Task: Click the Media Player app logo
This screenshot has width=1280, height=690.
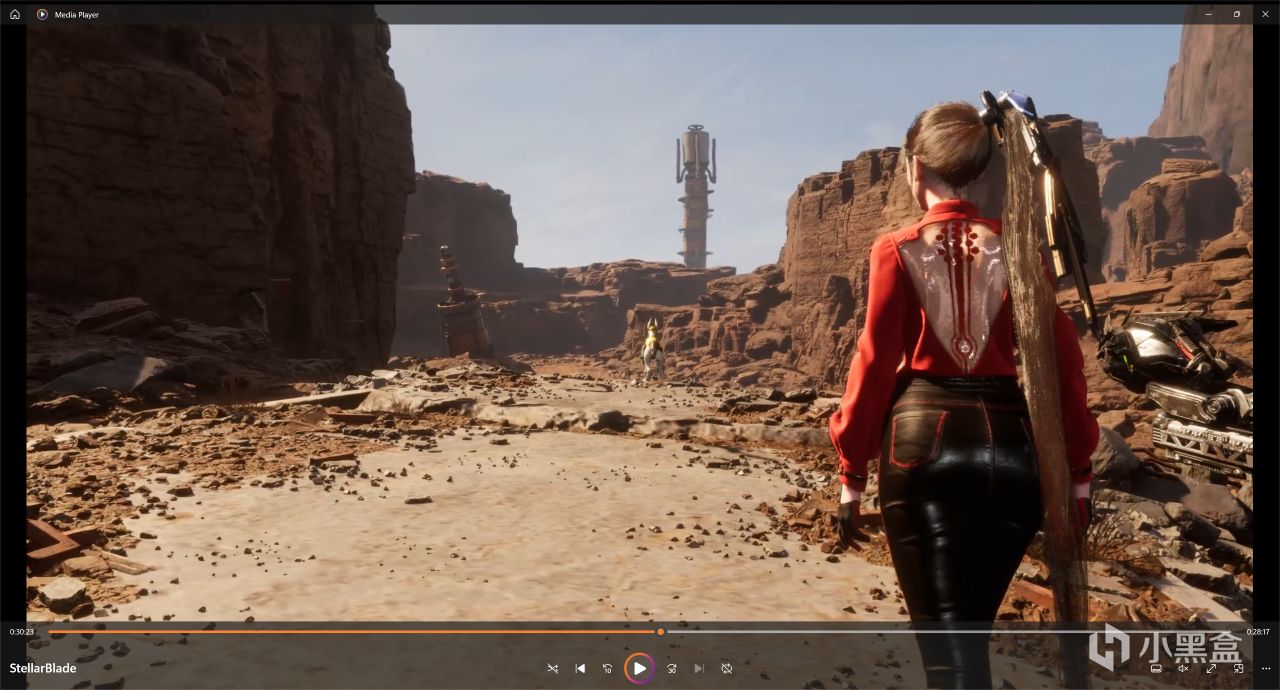Action: (x=42, y=14)
